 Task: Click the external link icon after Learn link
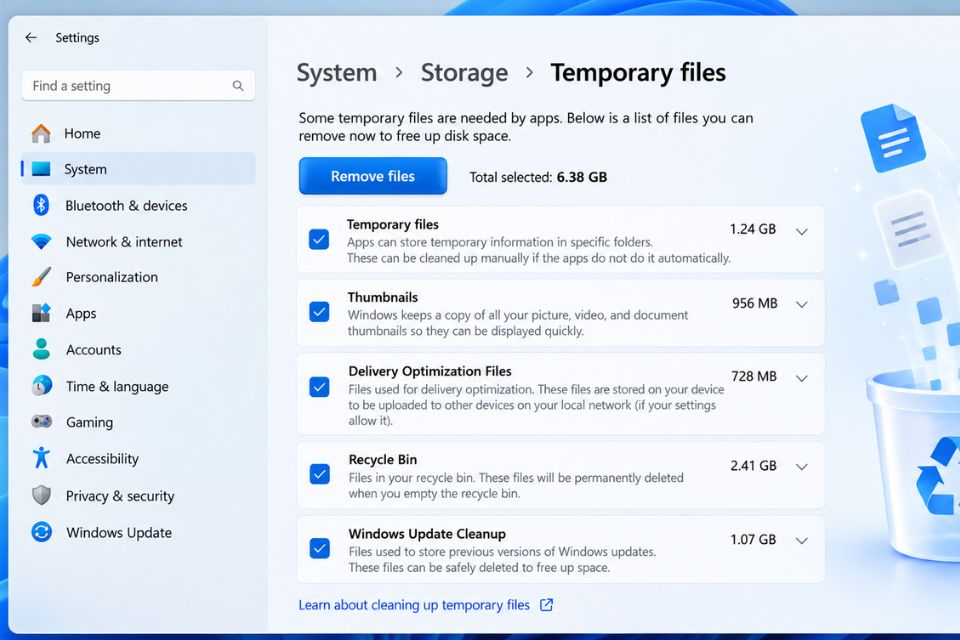click(547, 605)
